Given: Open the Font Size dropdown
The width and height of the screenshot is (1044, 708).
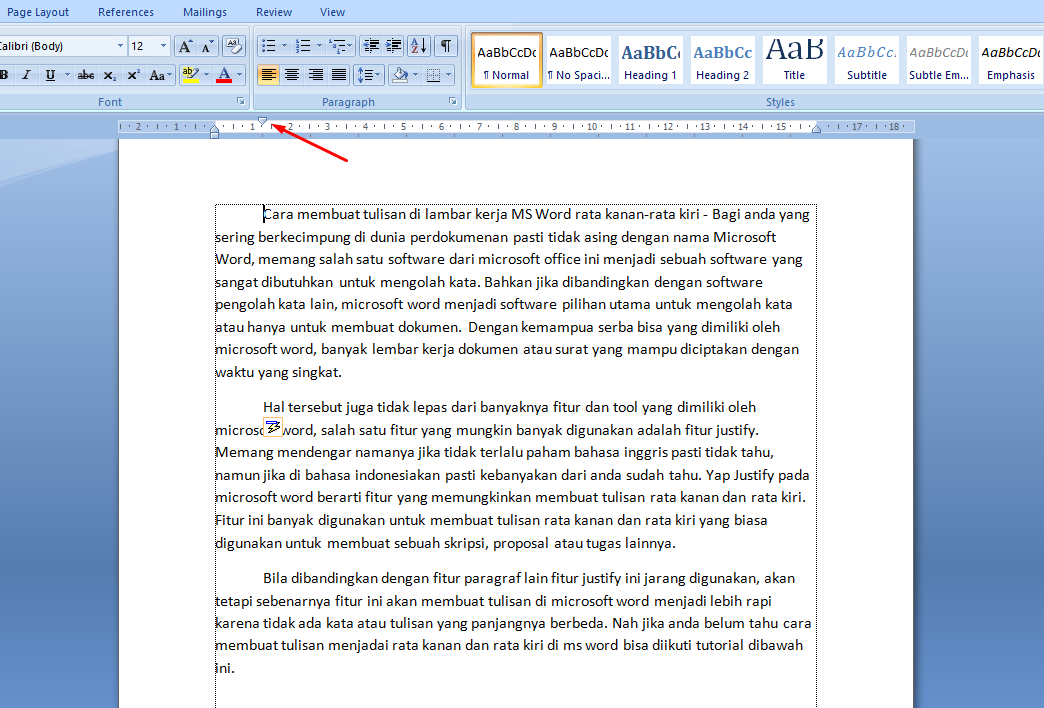Looking at the screenshot, I should (x=163, y=46).
